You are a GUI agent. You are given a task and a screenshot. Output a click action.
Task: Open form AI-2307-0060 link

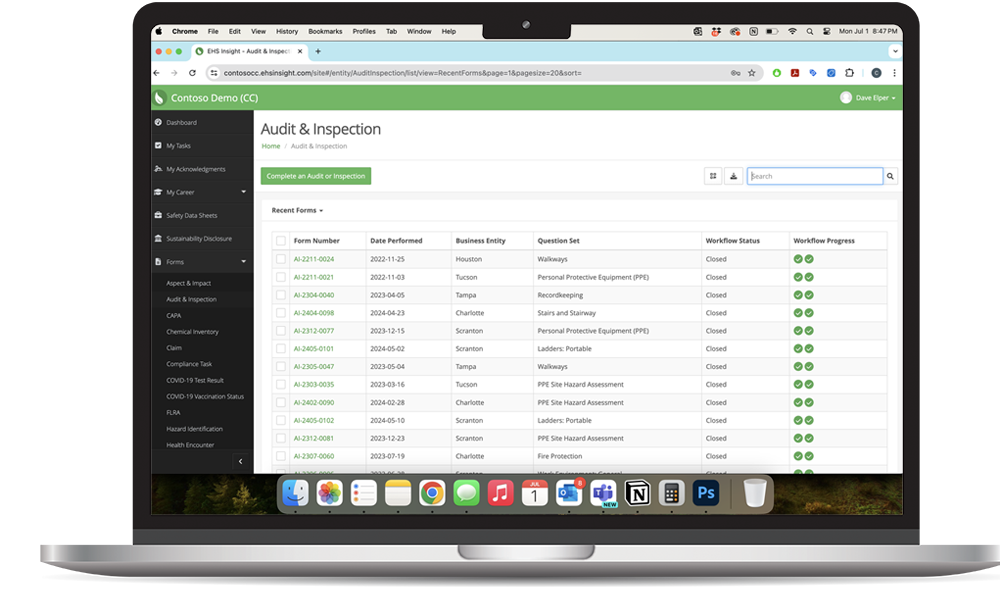314,456
